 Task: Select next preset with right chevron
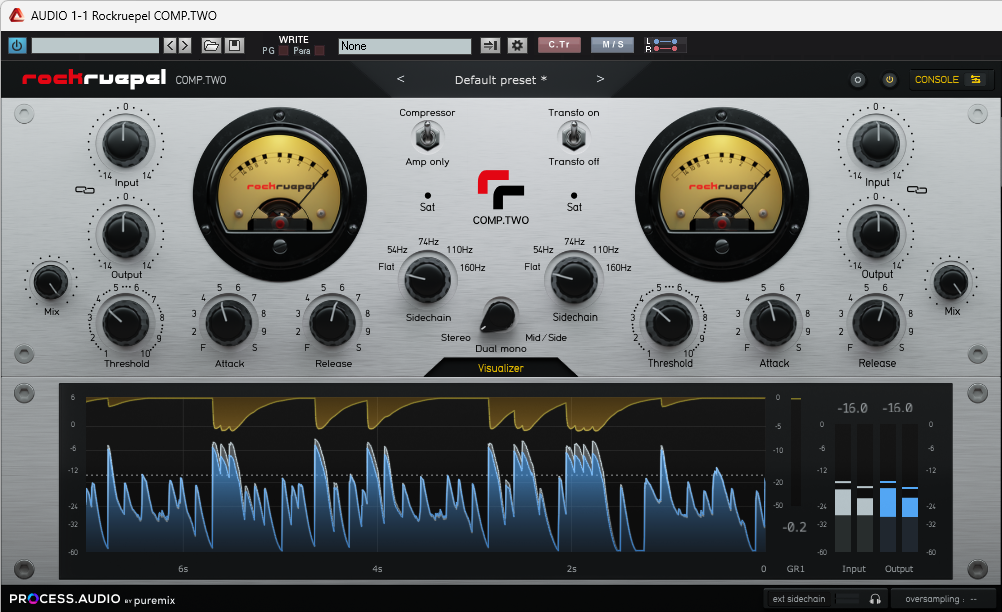pos(600,79)
